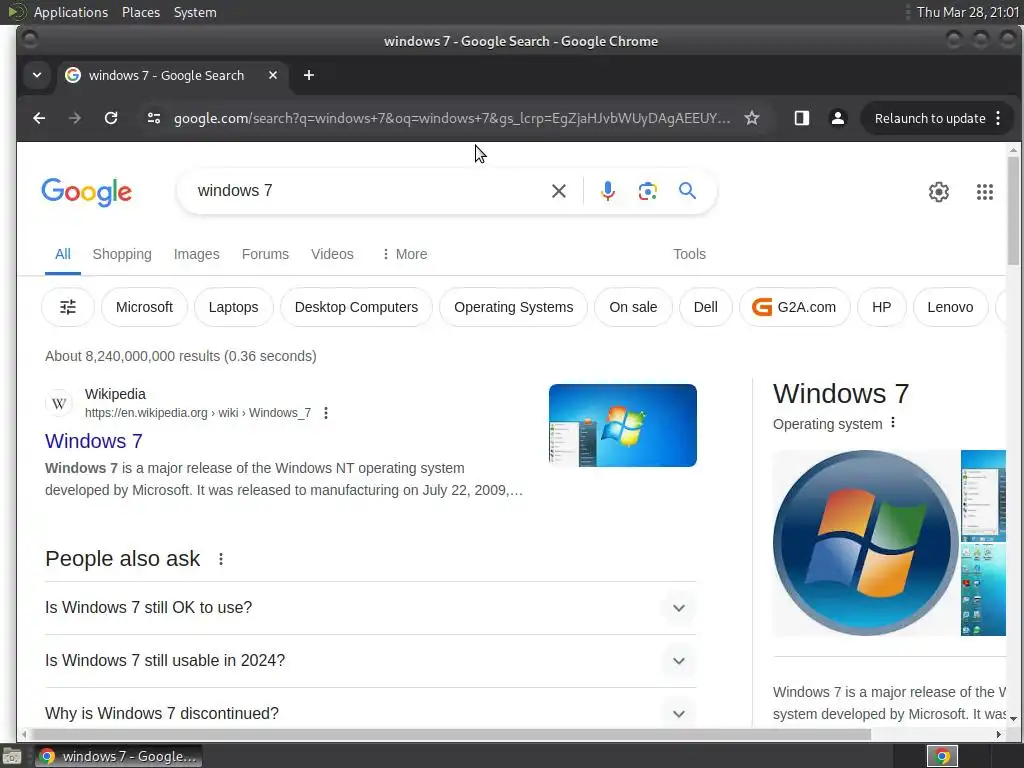Click the magnifying glass search button

[x=687, y=191]
